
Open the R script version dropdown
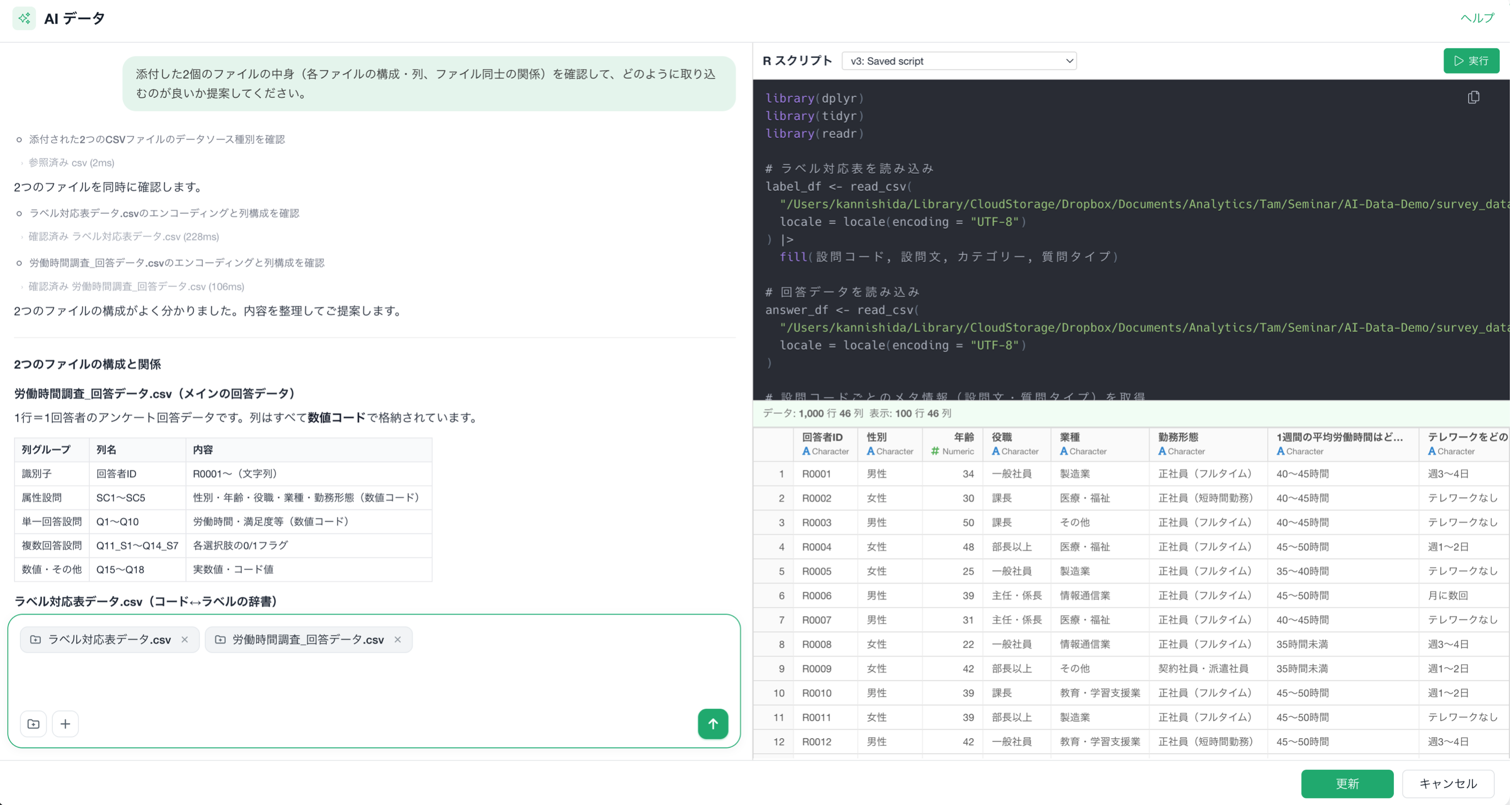pyautogui.click(x=959, y=61)
